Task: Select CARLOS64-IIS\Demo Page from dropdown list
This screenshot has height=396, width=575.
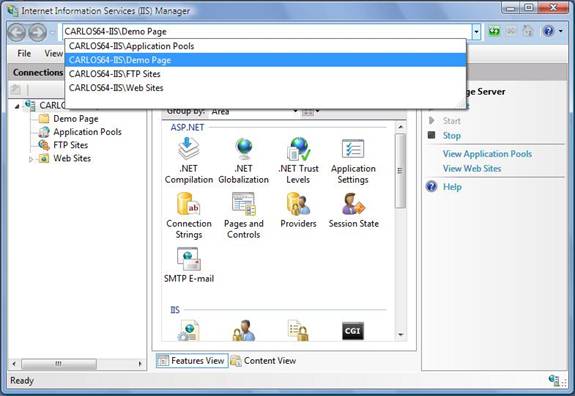Action: (x=265, y=60)
